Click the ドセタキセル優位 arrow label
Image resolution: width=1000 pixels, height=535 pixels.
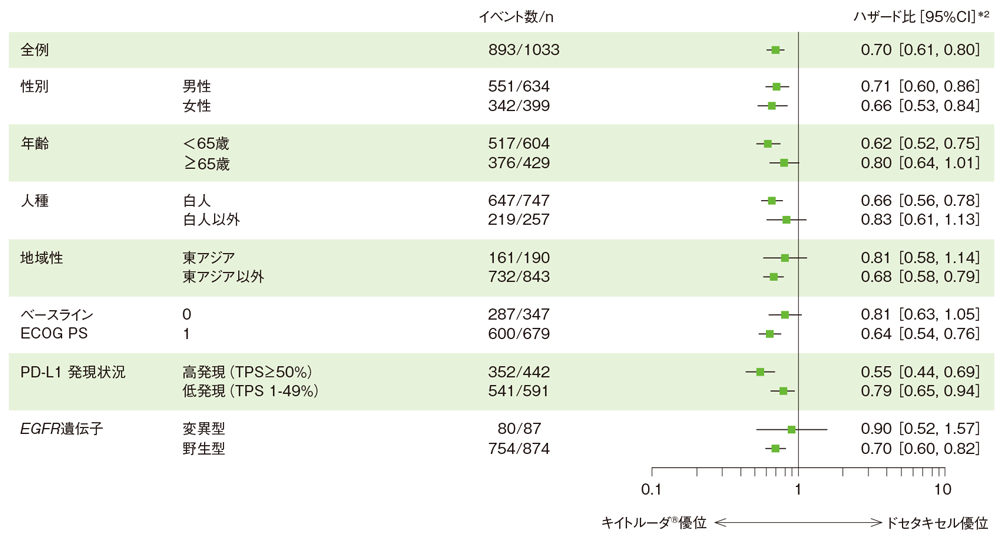pyautogui.click(x=937, y=523)
